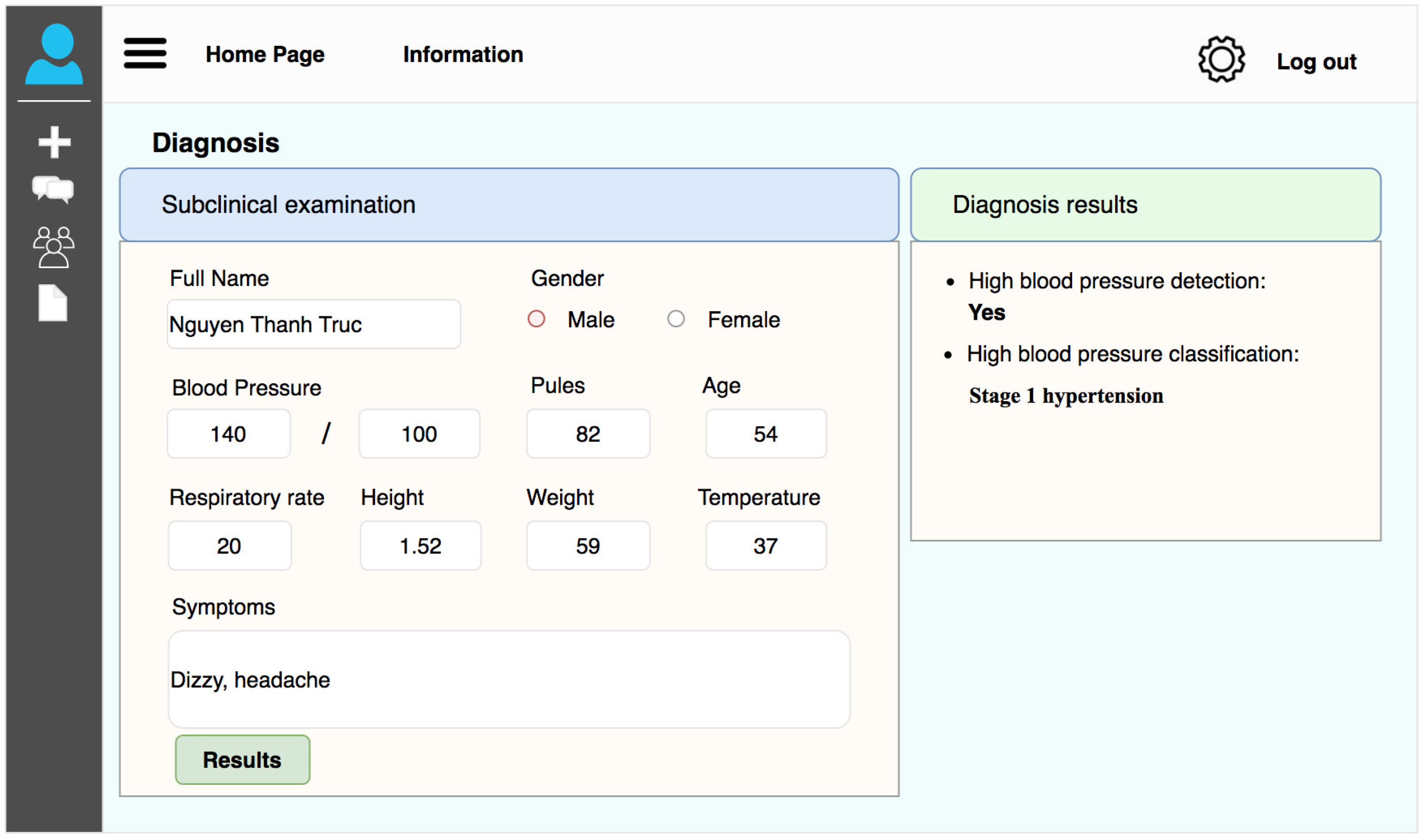The image size is (1424, 840).
Task: Select the Female gender option
Action: [677, 320]
